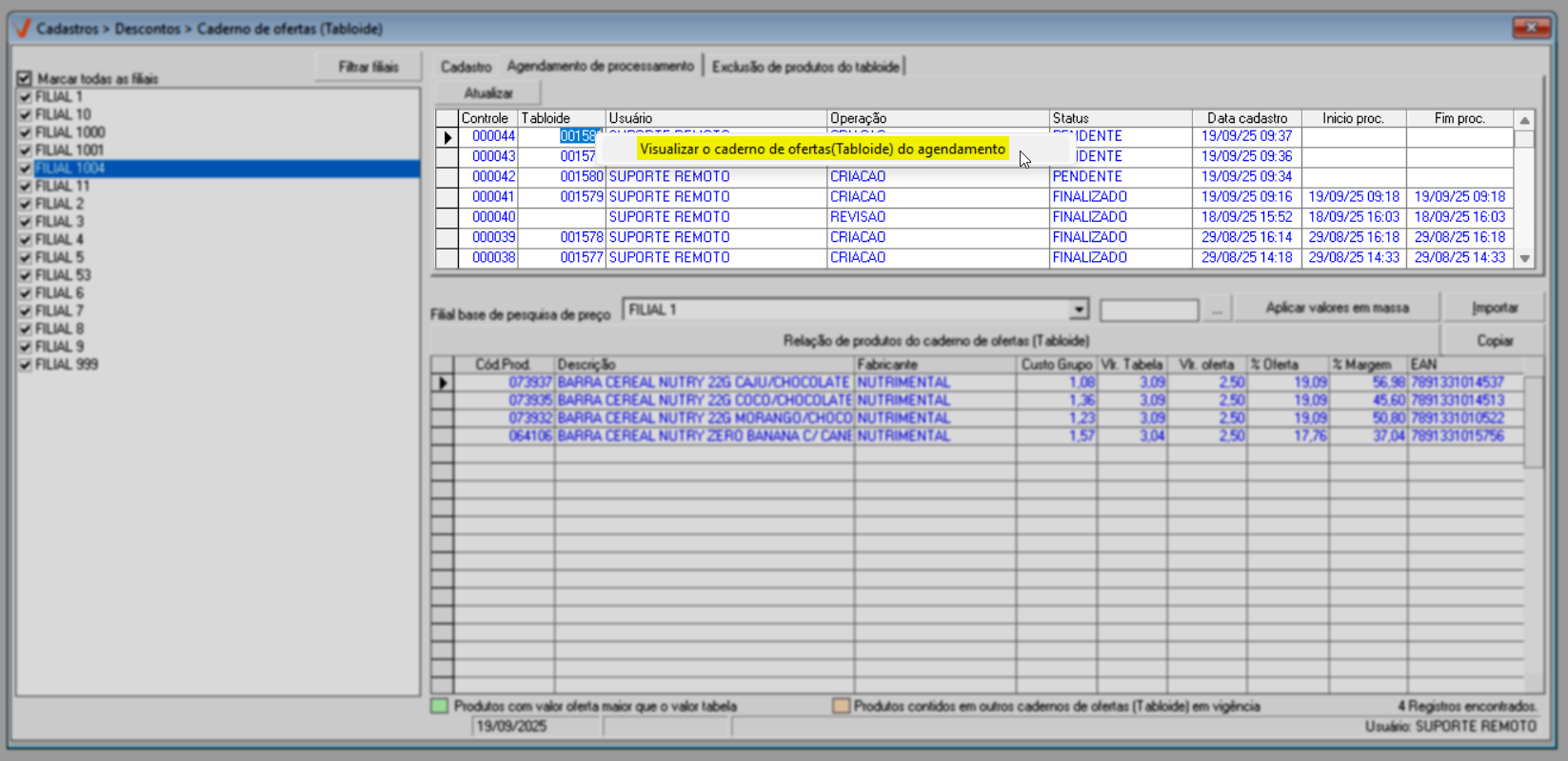Open the 'Filial base de pesquisa' dropdown
The width and height of the screenshot is (1568, 761).
(1078, 310)
